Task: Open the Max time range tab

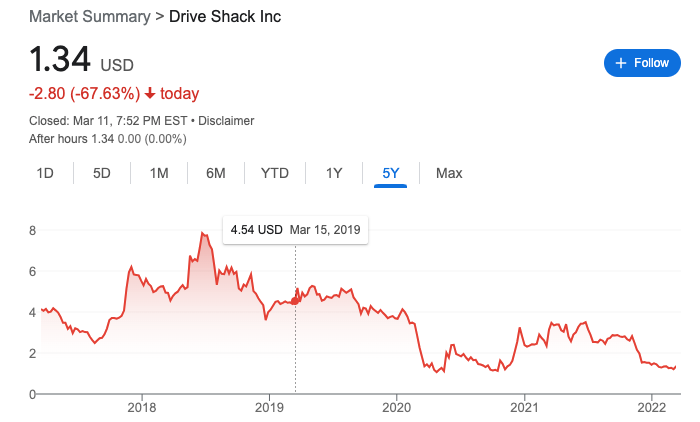Action: pos(449,173)
